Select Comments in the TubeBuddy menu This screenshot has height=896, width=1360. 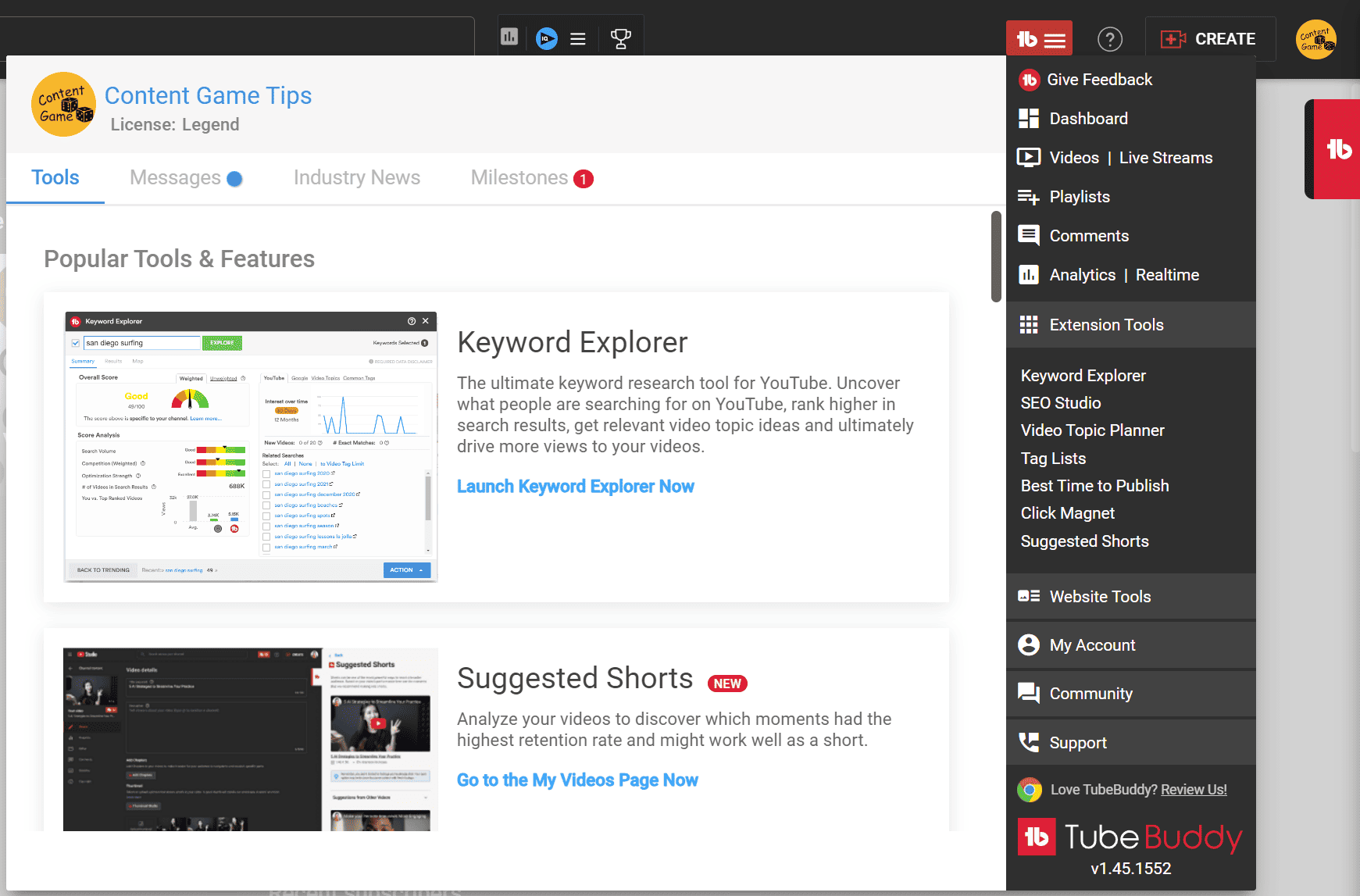point(1088,235)
